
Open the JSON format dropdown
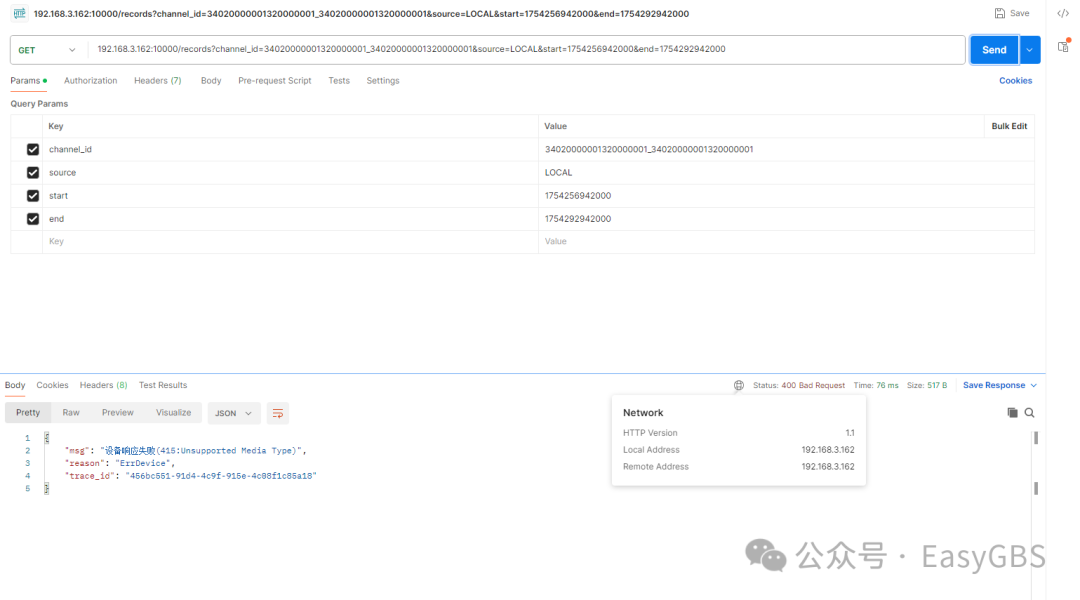click(233, 413)
